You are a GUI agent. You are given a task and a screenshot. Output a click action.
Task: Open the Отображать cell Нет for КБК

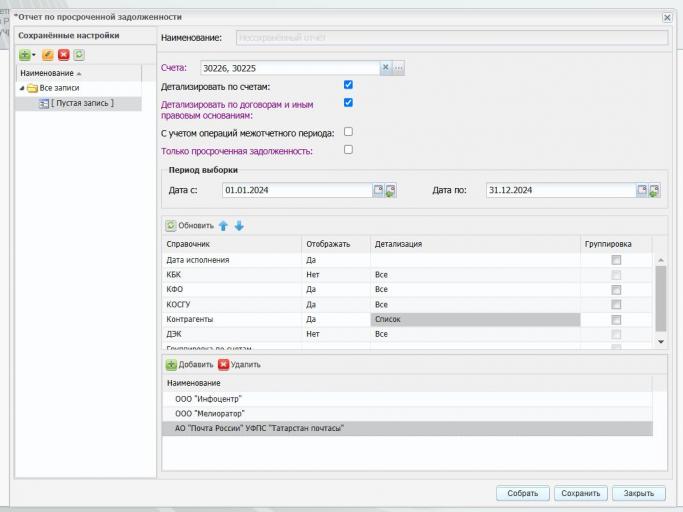pos(336,275)
